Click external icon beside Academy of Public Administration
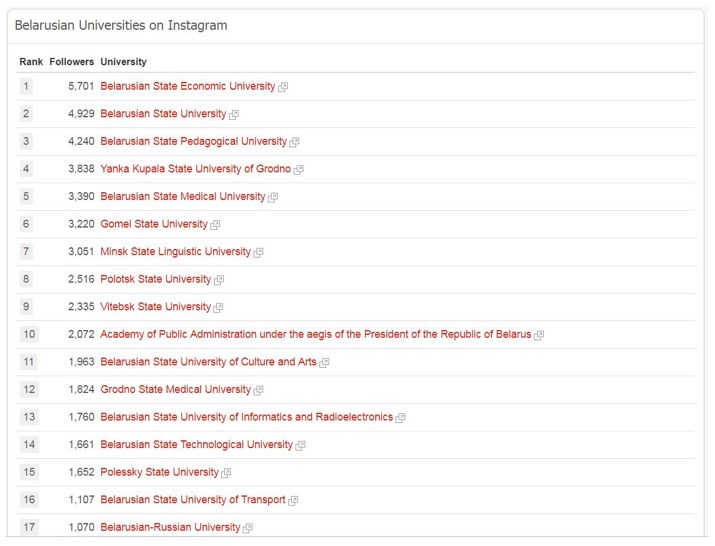Image resolution: width=715 pixels, height=546 pixels. coord(539,335)
